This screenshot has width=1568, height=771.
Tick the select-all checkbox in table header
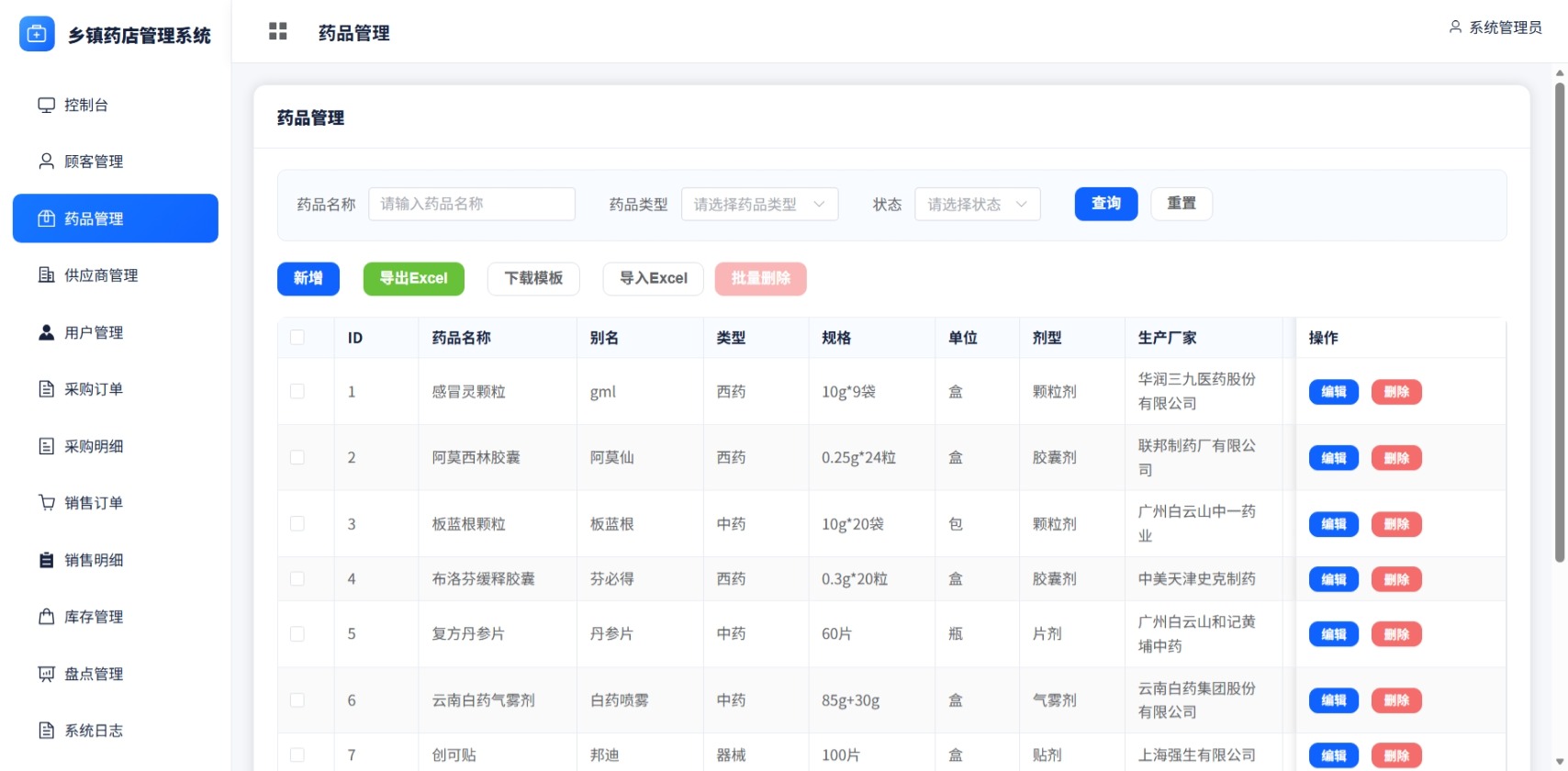(297, 337)
